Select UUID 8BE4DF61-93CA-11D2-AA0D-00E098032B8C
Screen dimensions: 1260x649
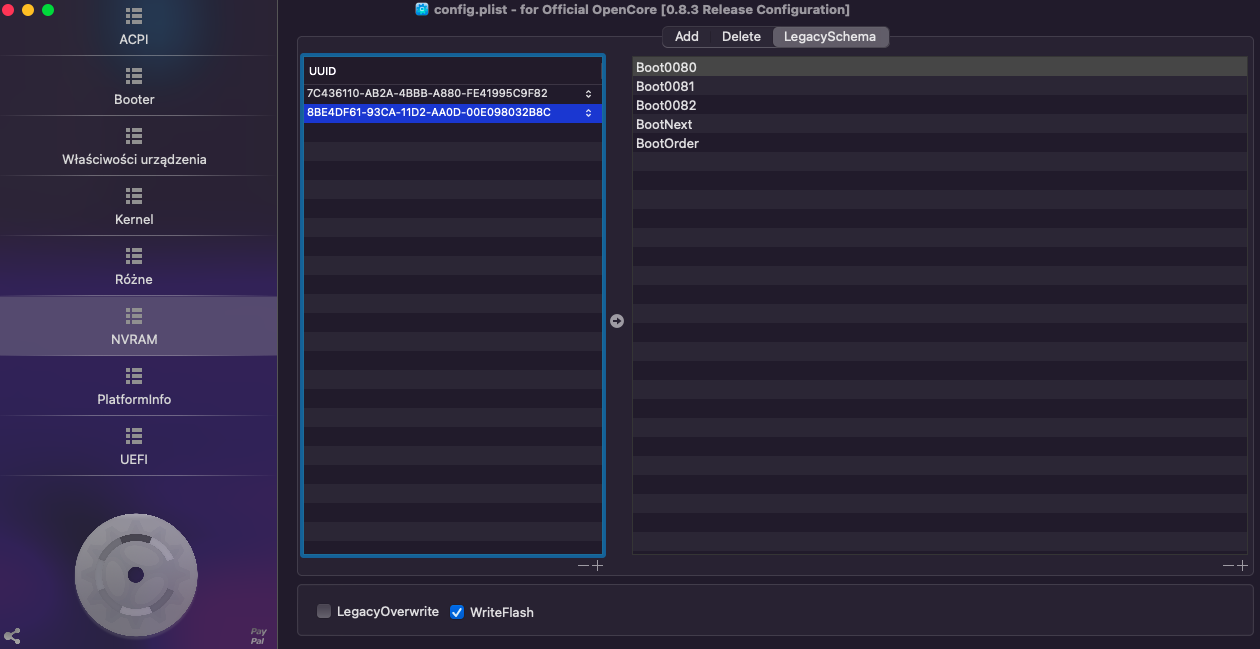point(453,113)
